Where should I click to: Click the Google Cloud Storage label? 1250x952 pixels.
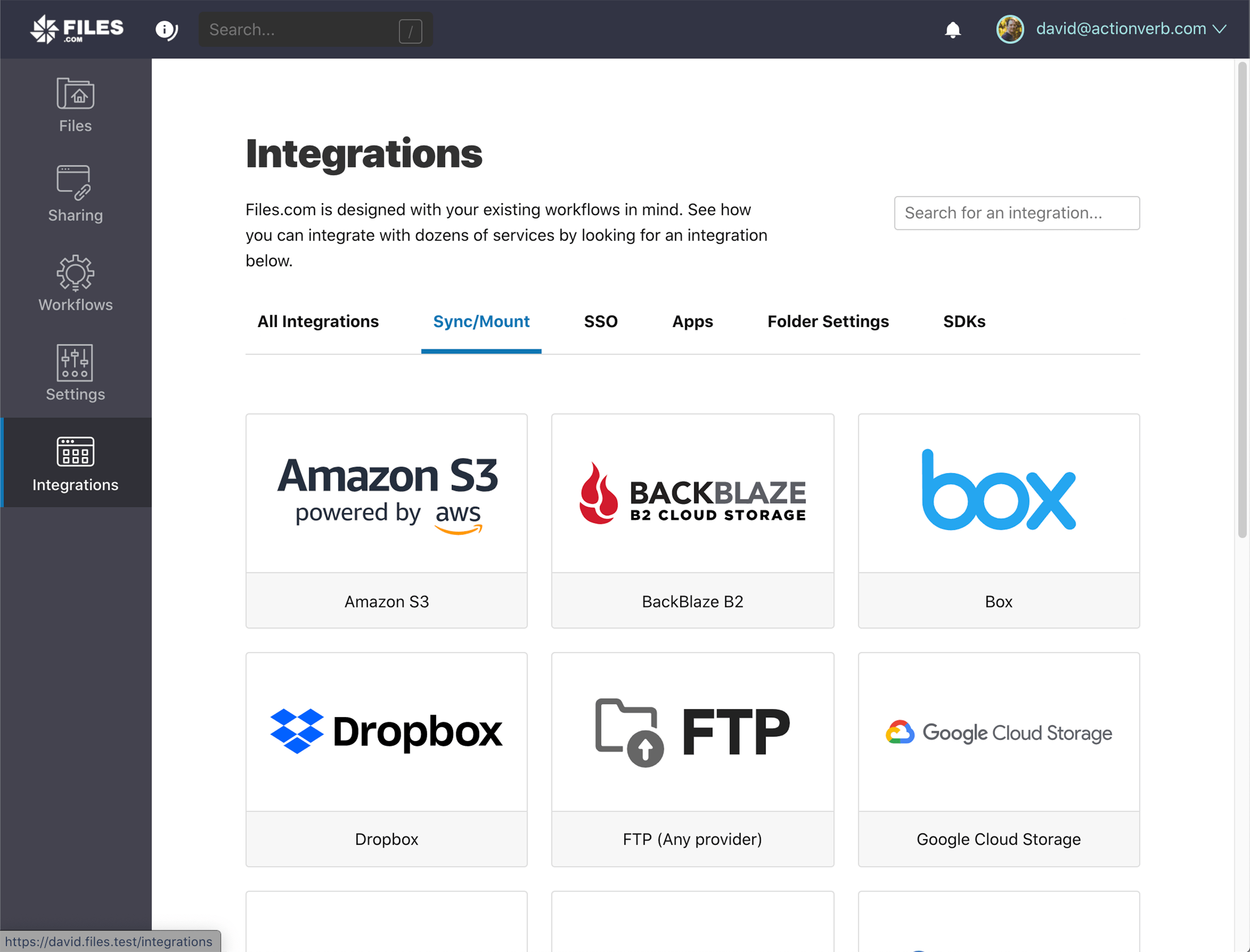(x=998, y=839)
